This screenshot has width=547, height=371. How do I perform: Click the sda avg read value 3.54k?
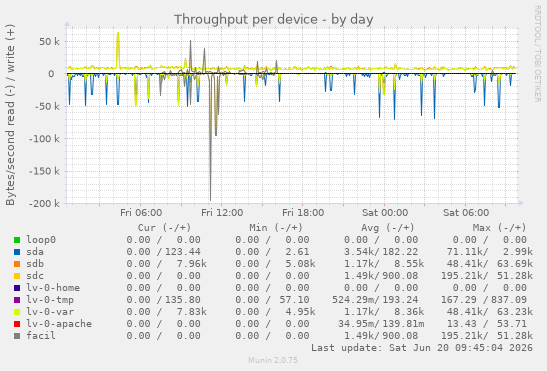tap(359, 252)
